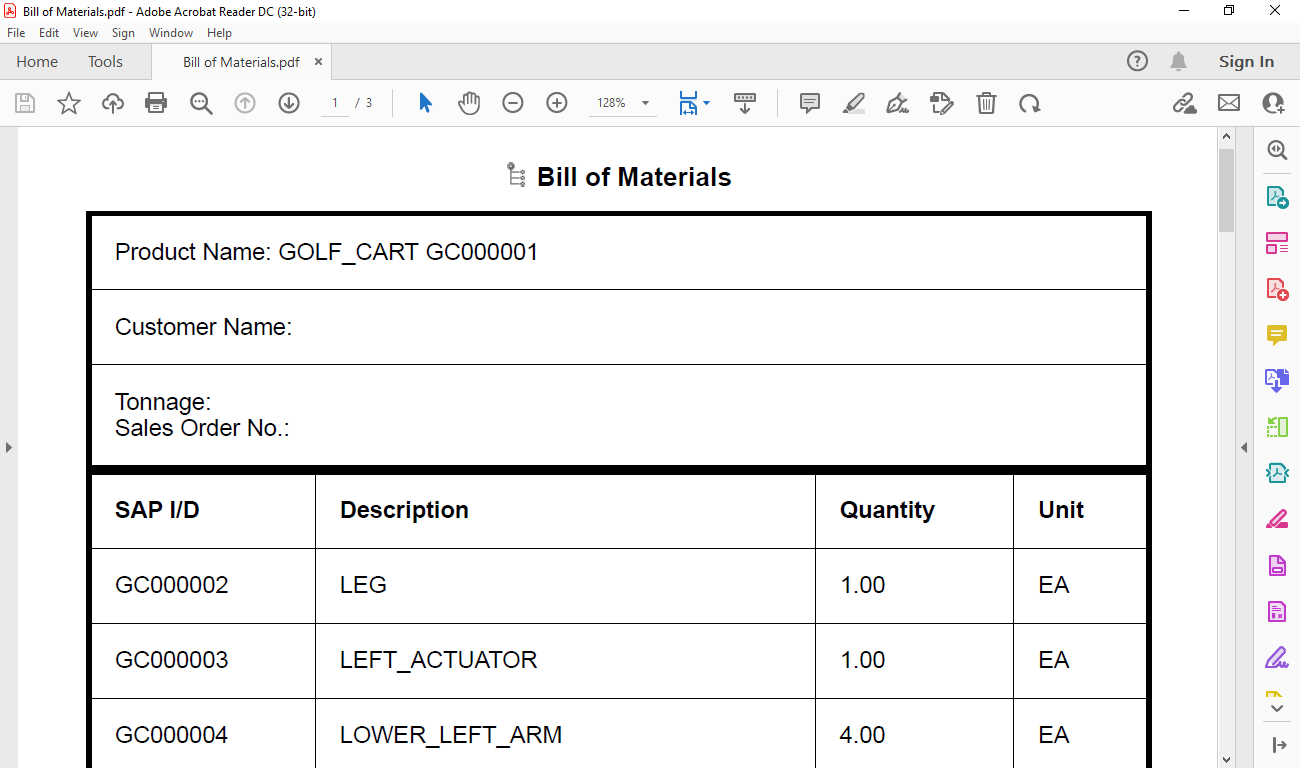Viewport: 1300px width, 768px height.
Task: Collapse the right tools pane
Action: pyautogui.click(x=1244, y=447)
